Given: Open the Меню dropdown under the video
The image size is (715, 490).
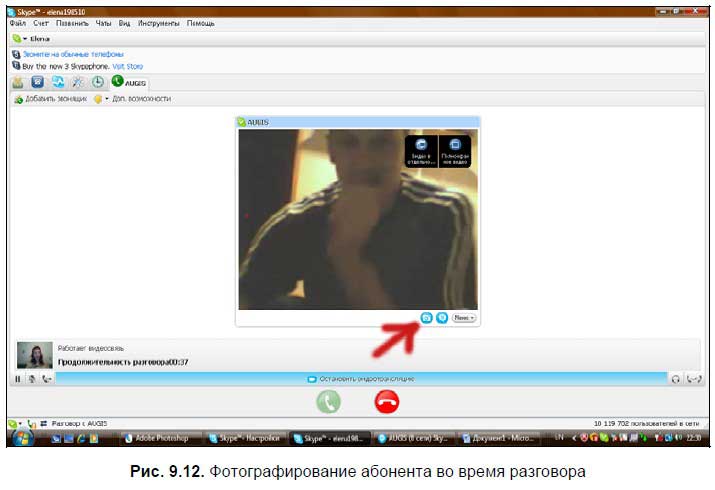Looking at the screenshot, I should [x=463, y=317].
